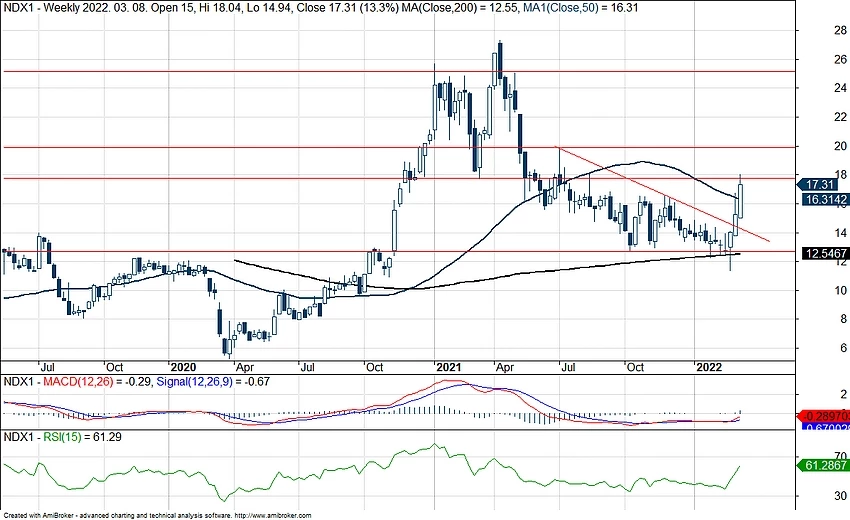Click the 22 price axis label
This screenshot has width=850, height=520.
pyautogui.click(x=840, y=117)
